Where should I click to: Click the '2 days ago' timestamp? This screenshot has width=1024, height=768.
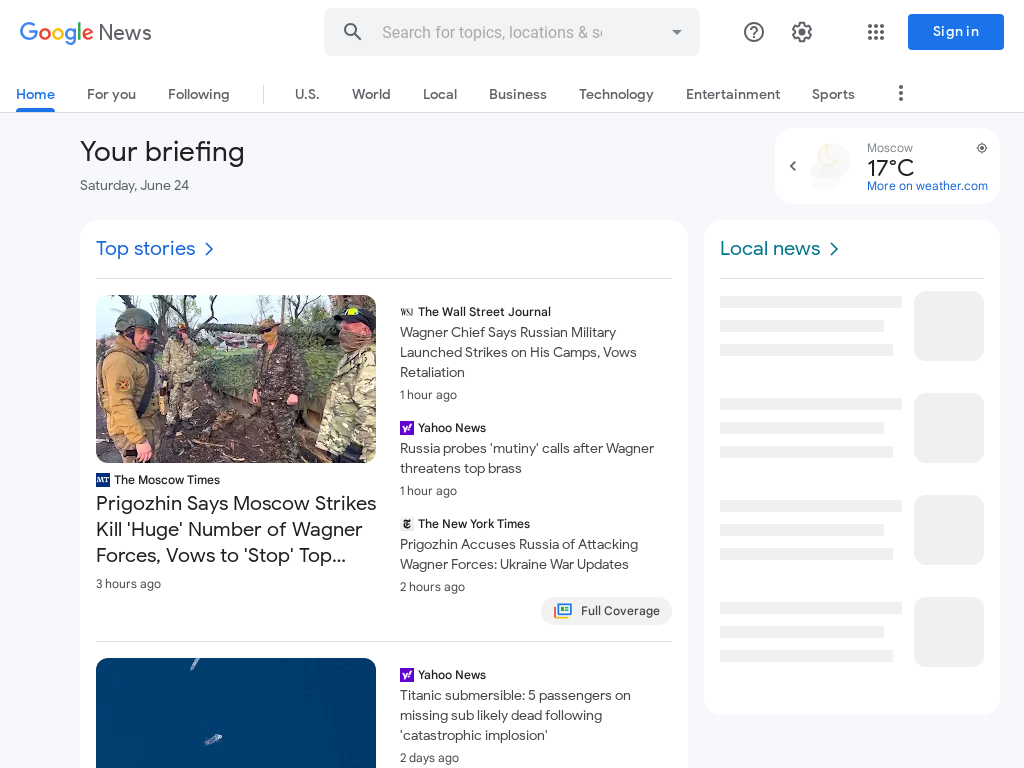point(430,758)
